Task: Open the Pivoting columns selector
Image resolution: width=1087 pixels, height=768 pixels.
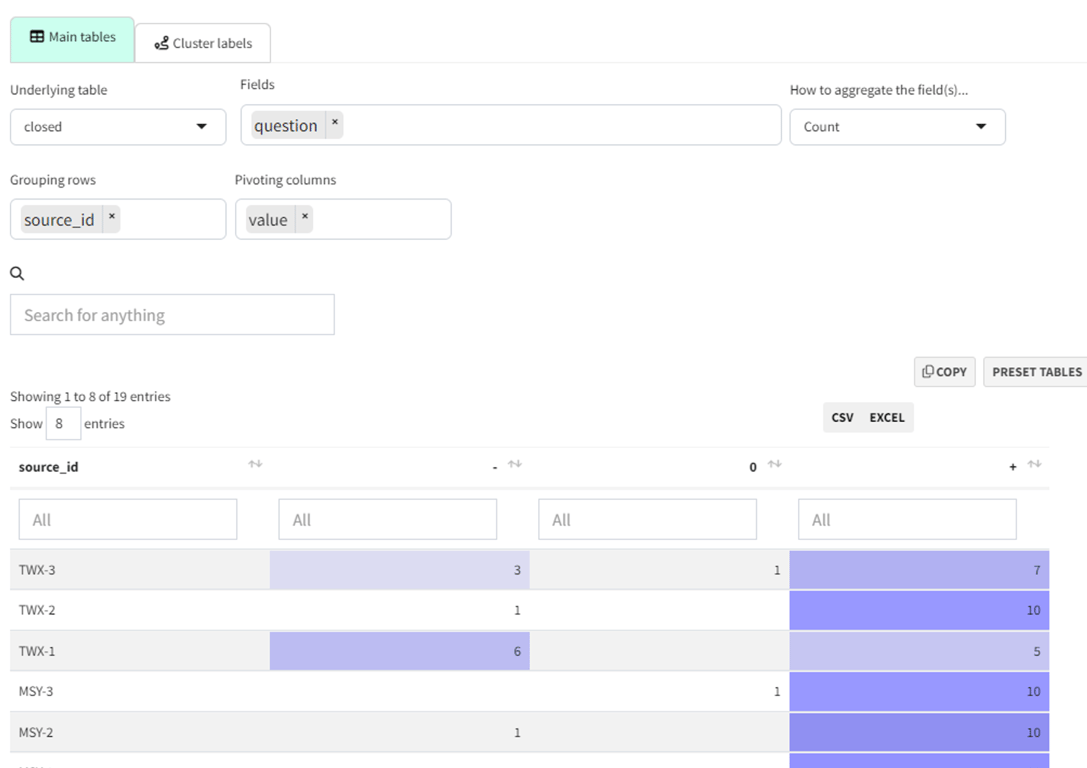Action: (380, 220)
